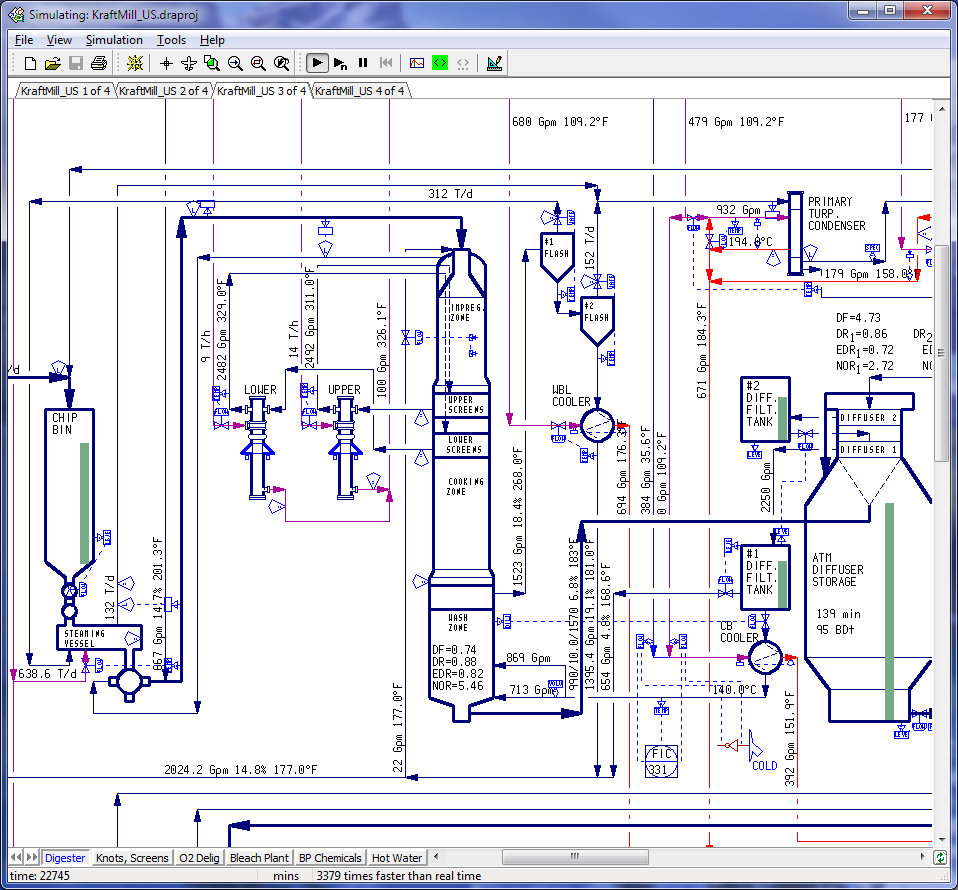
Task: Click the FIC 331 controller block
Action: pyautogui.click(x=661, y=761)
